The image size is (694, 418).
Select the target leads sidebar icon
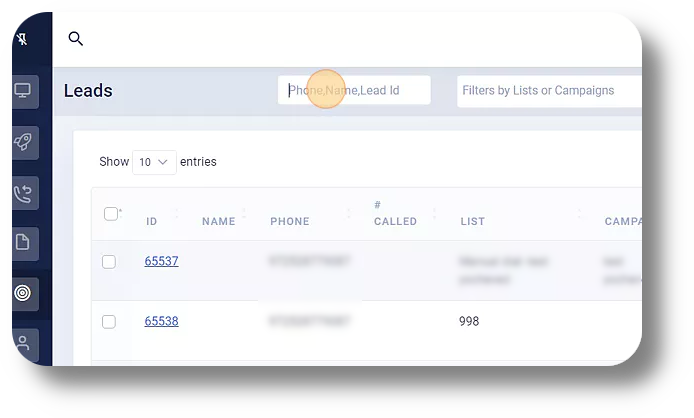[23, 293]
